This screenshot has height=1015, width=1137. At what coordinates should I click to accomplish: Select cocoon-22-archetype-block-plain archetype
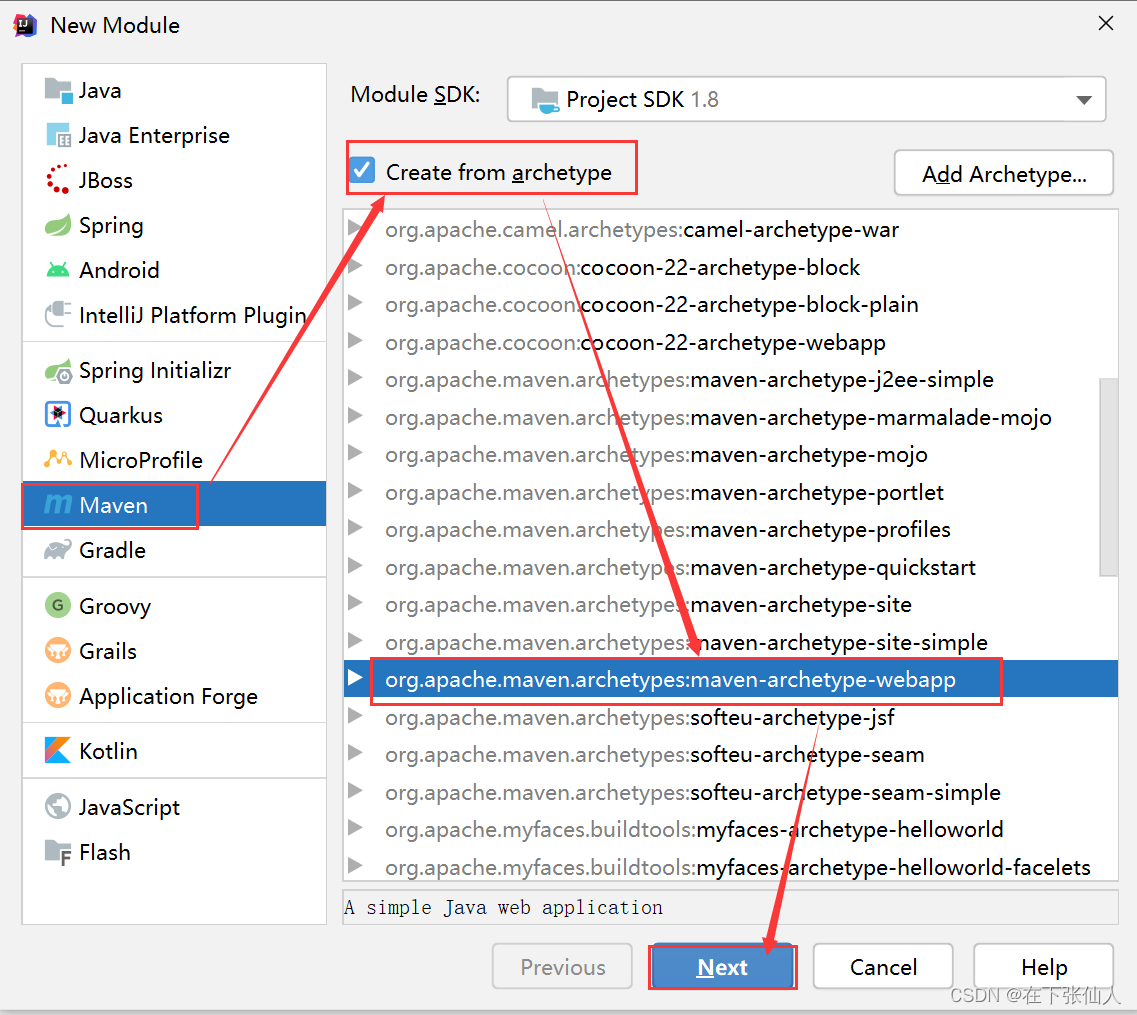pos(731,304)
